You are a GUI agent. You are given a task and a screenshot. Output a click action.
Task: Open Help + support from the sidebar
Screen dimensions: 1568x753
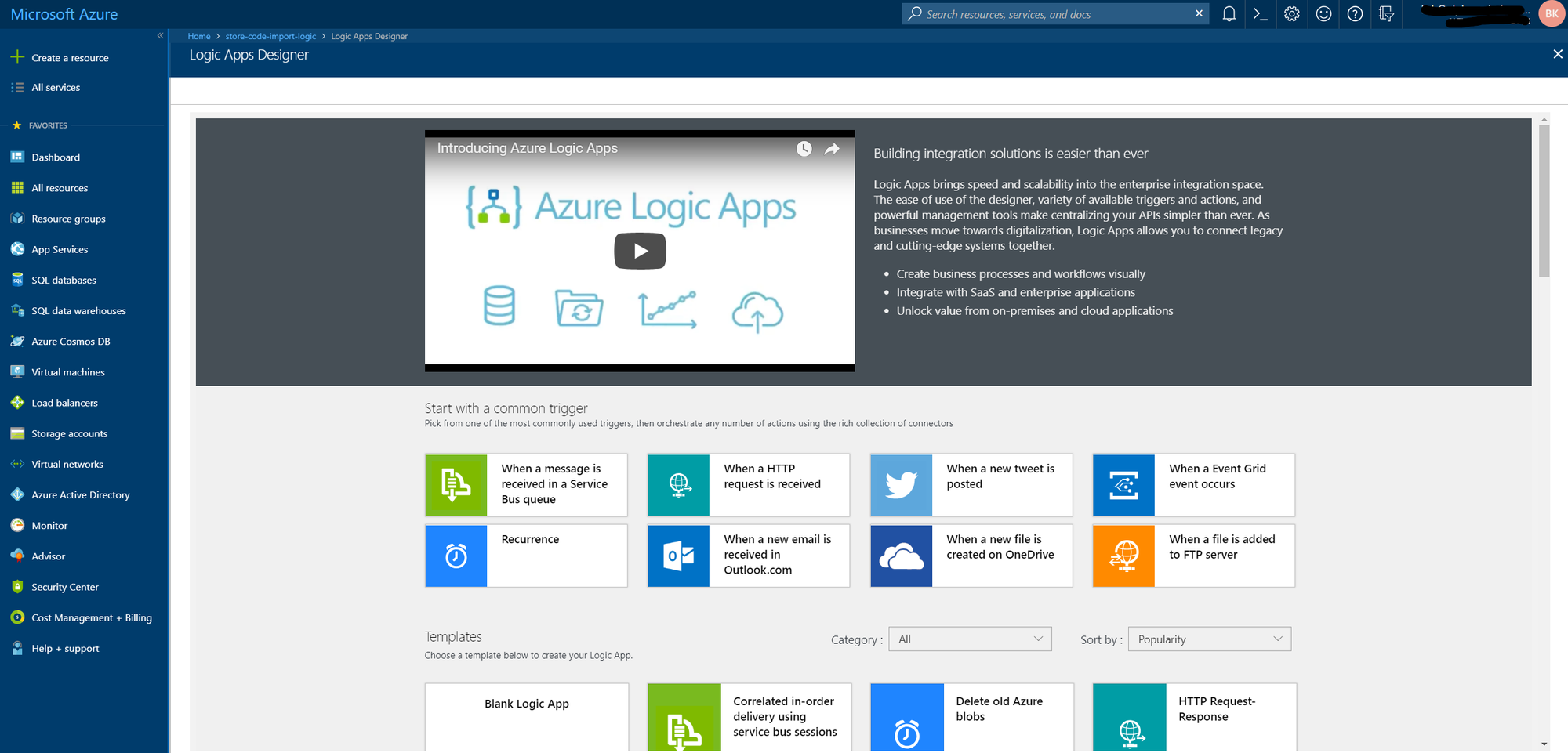[65, 648]
